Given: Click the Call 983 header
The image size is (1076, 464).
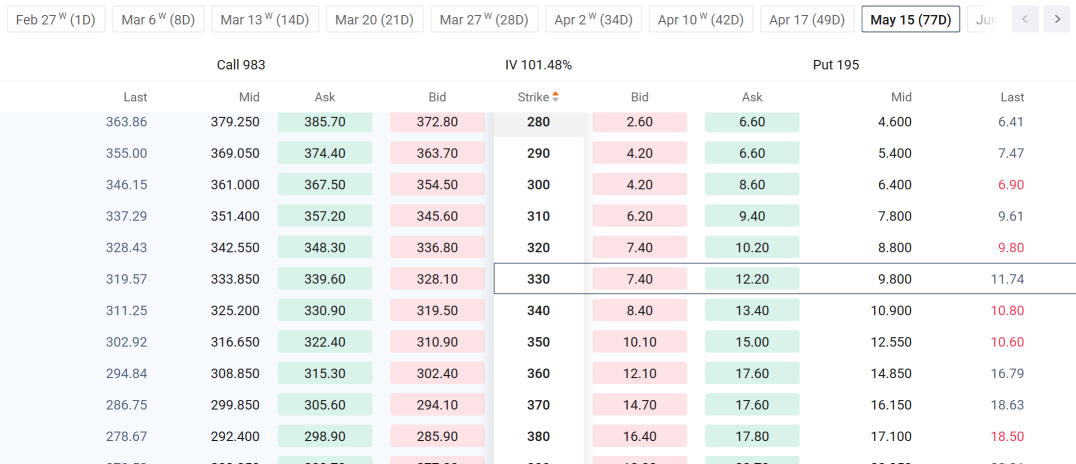Looking at the screenshot, I should (x=241, y=65).
